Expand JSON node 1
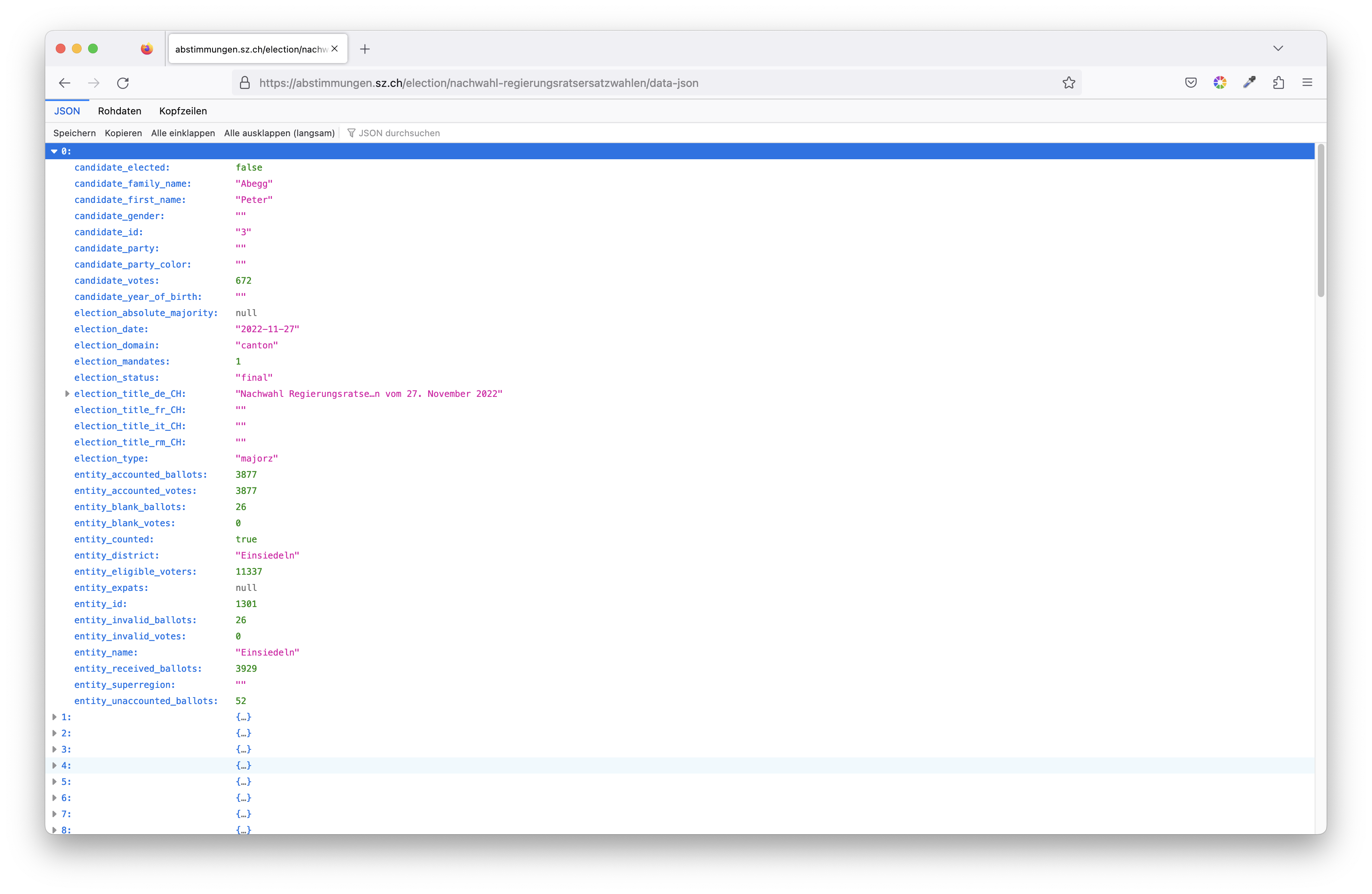The height and width of the screenshot is (894, 1372). click(54, 717)
